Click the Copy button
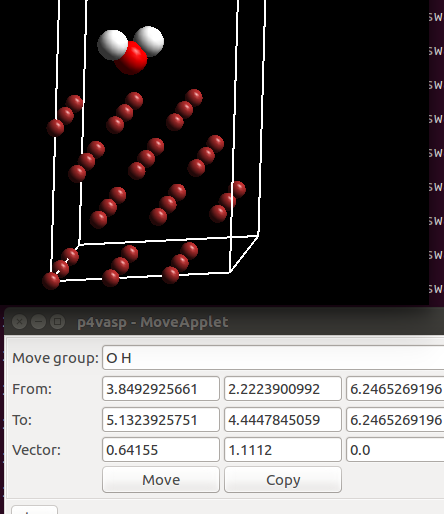 (283, 480)
